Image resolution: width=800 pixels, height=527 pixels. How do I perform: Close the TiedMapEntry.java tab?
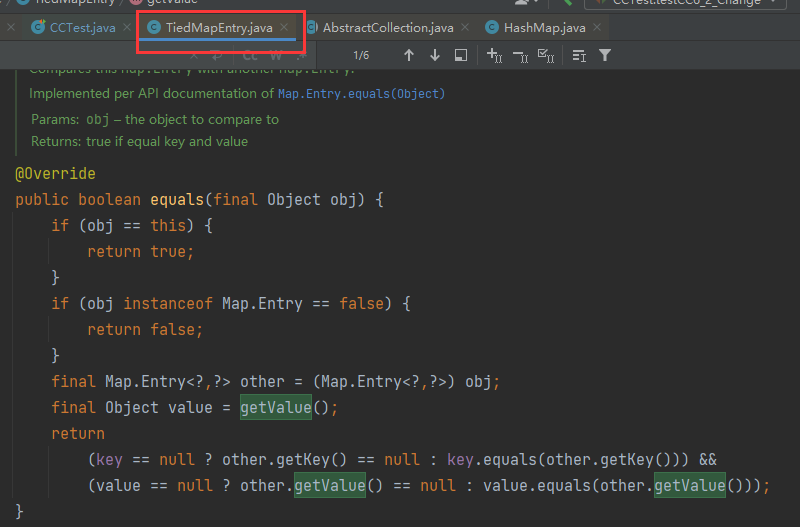pyautogui.click(x=284, y=28)
